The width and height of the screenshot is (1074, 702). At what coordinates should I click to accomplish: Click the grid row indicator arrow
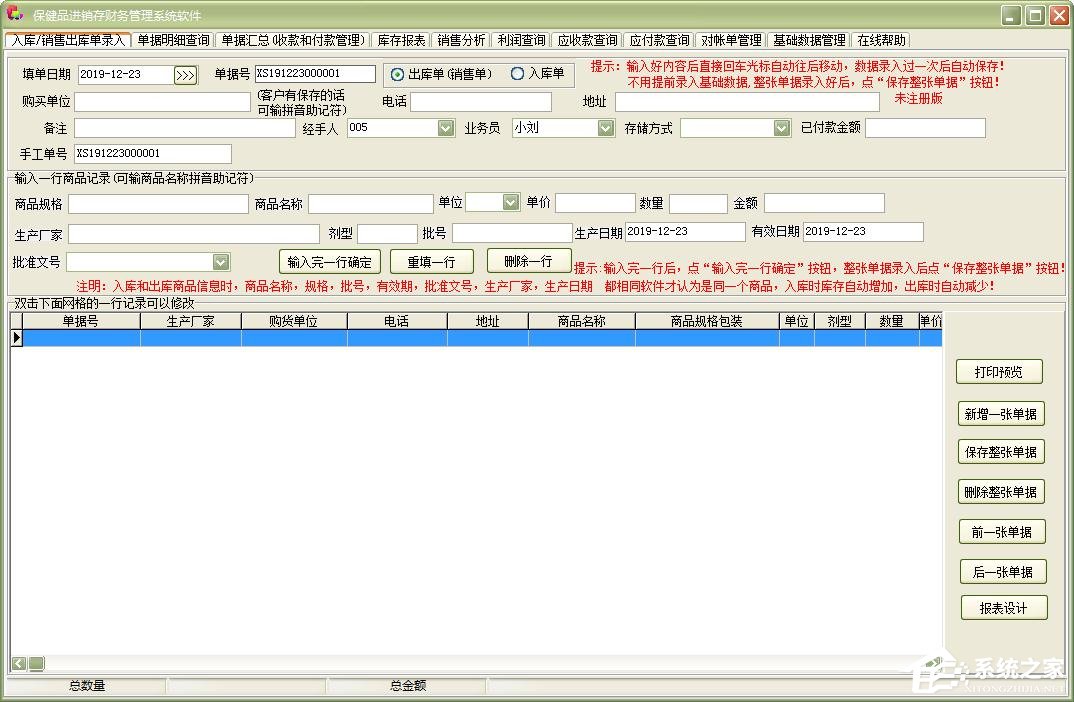[x=16, y=338]
